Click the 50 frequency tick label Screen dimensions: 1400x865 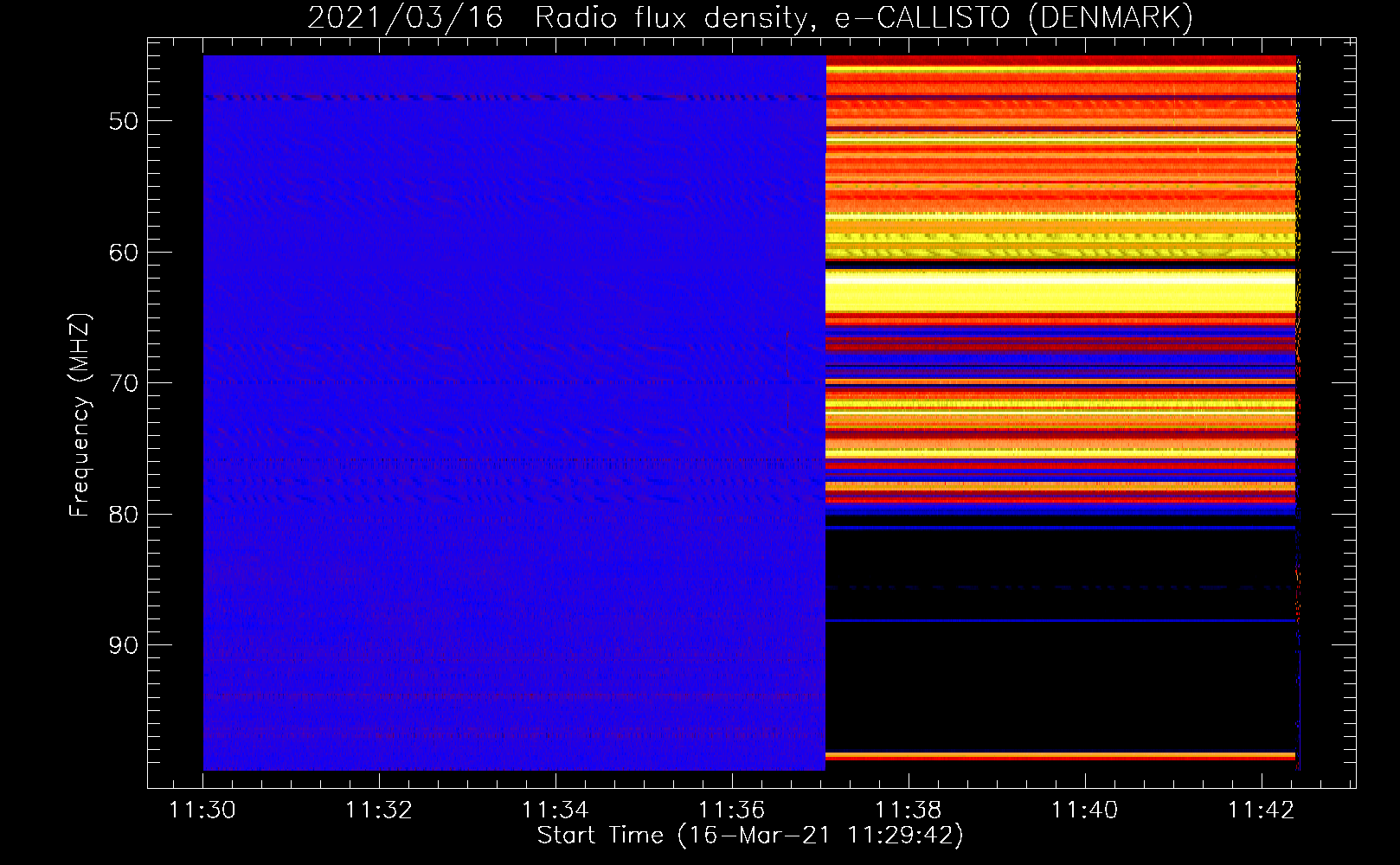point(124,121)
